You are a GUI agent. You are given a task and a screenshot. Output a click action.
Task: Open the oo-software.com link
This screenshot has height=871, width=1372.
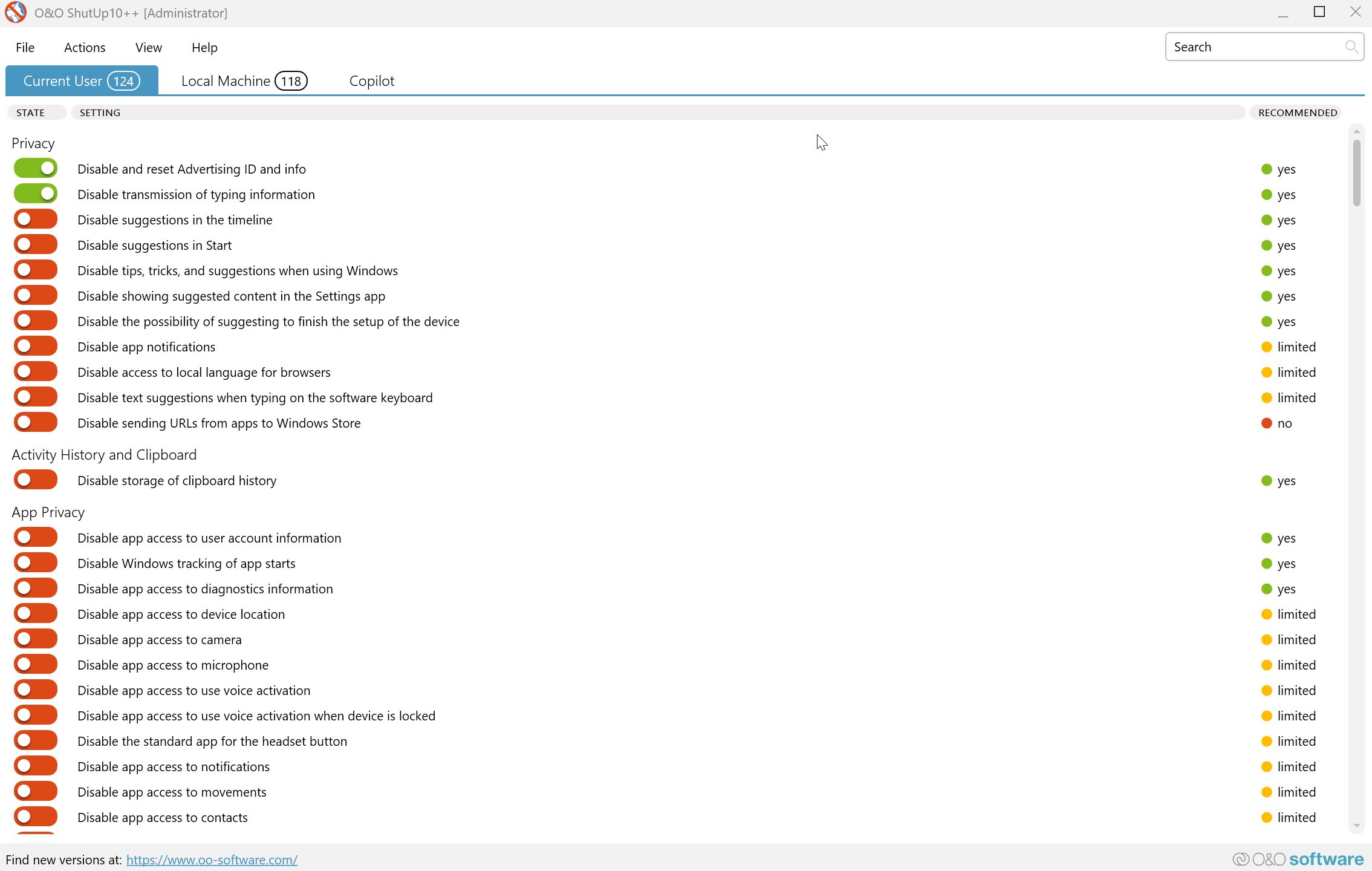(x=212, y=860)
